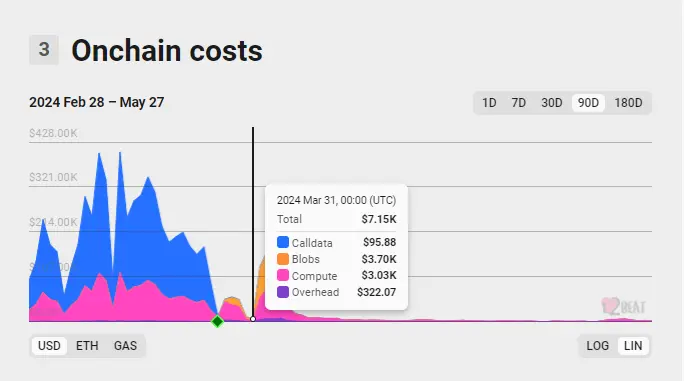
Task: Show costs in USD
Action: click(x=49, y=346)
